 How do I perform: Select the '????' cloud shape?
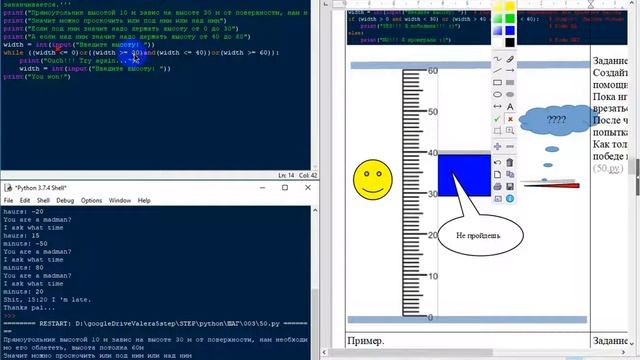[x=556, y=120]
